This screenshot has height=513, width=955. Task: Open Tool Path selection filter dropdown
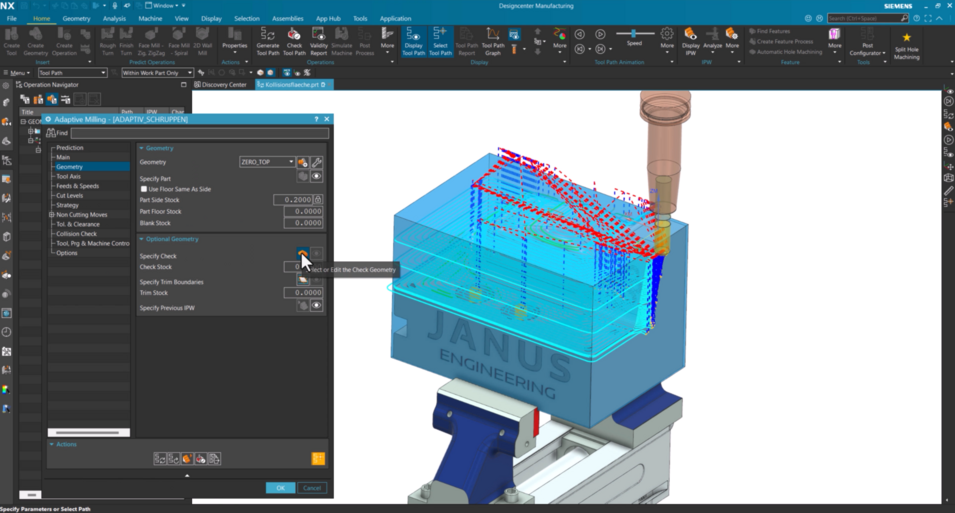(72, 73)
